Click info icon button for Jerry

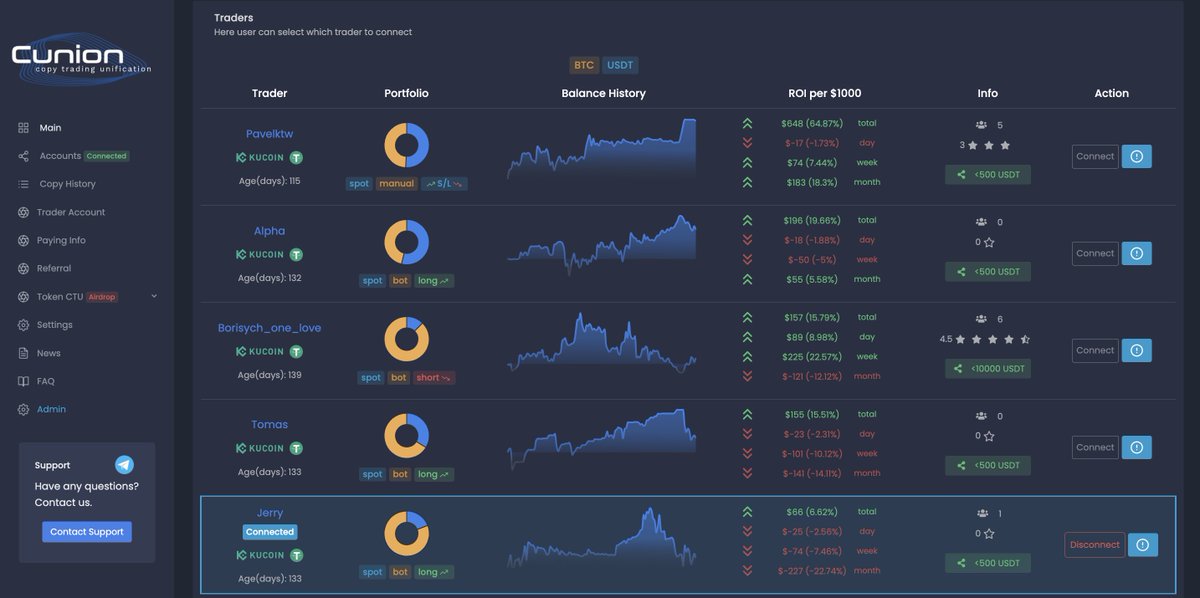(1143, 545)
